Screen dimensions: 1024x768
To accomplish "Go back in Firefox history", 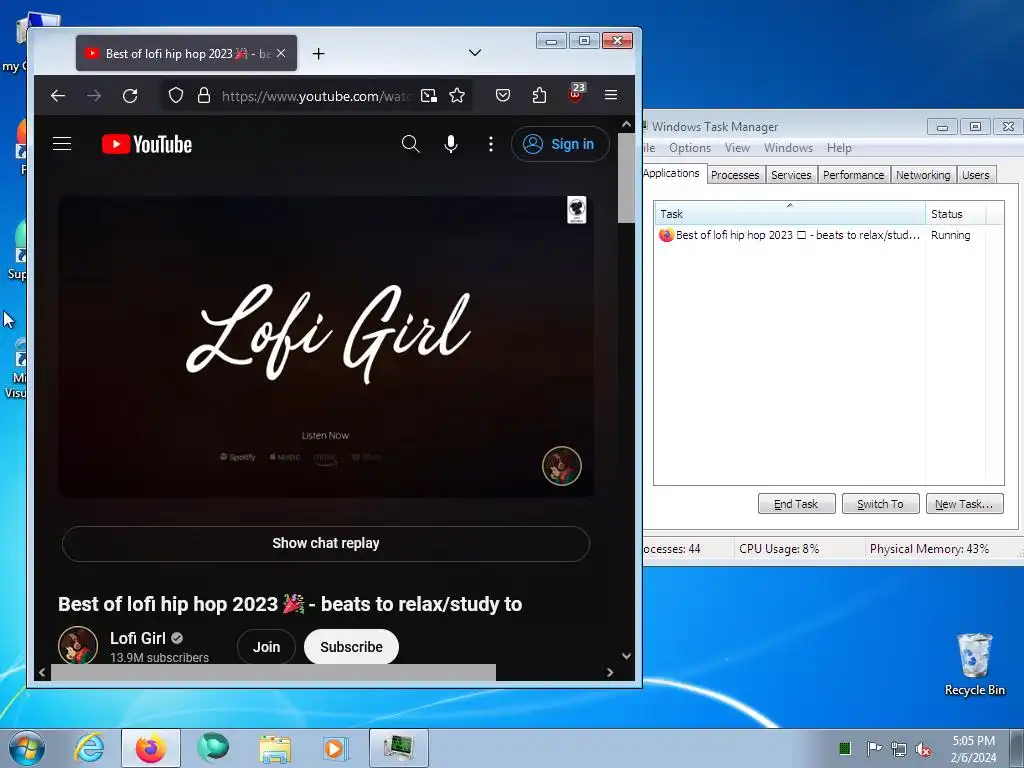I will [58, 96].
